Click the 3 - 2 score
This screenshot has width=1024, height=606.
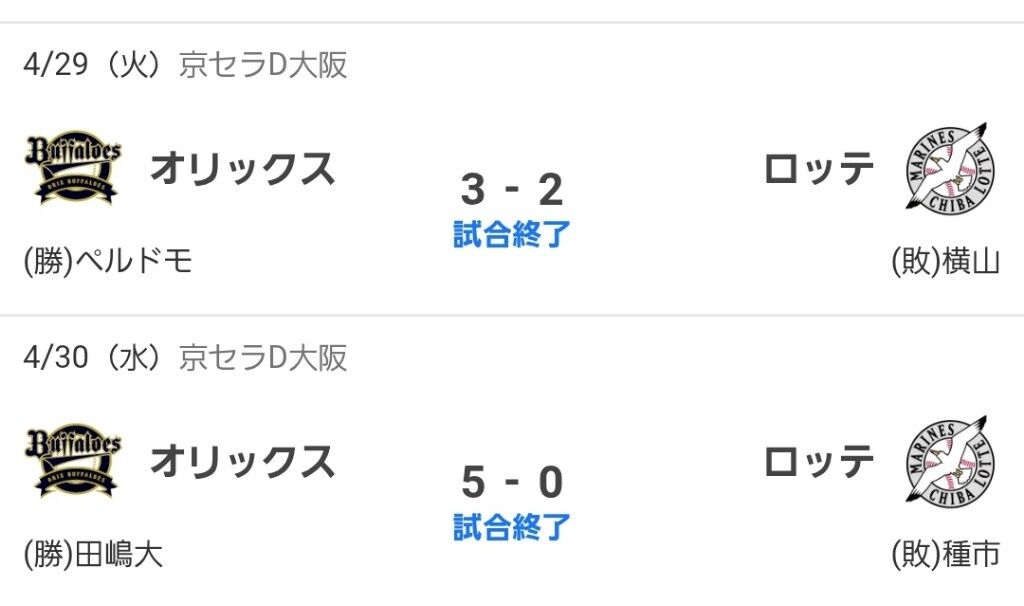point(512,188)
